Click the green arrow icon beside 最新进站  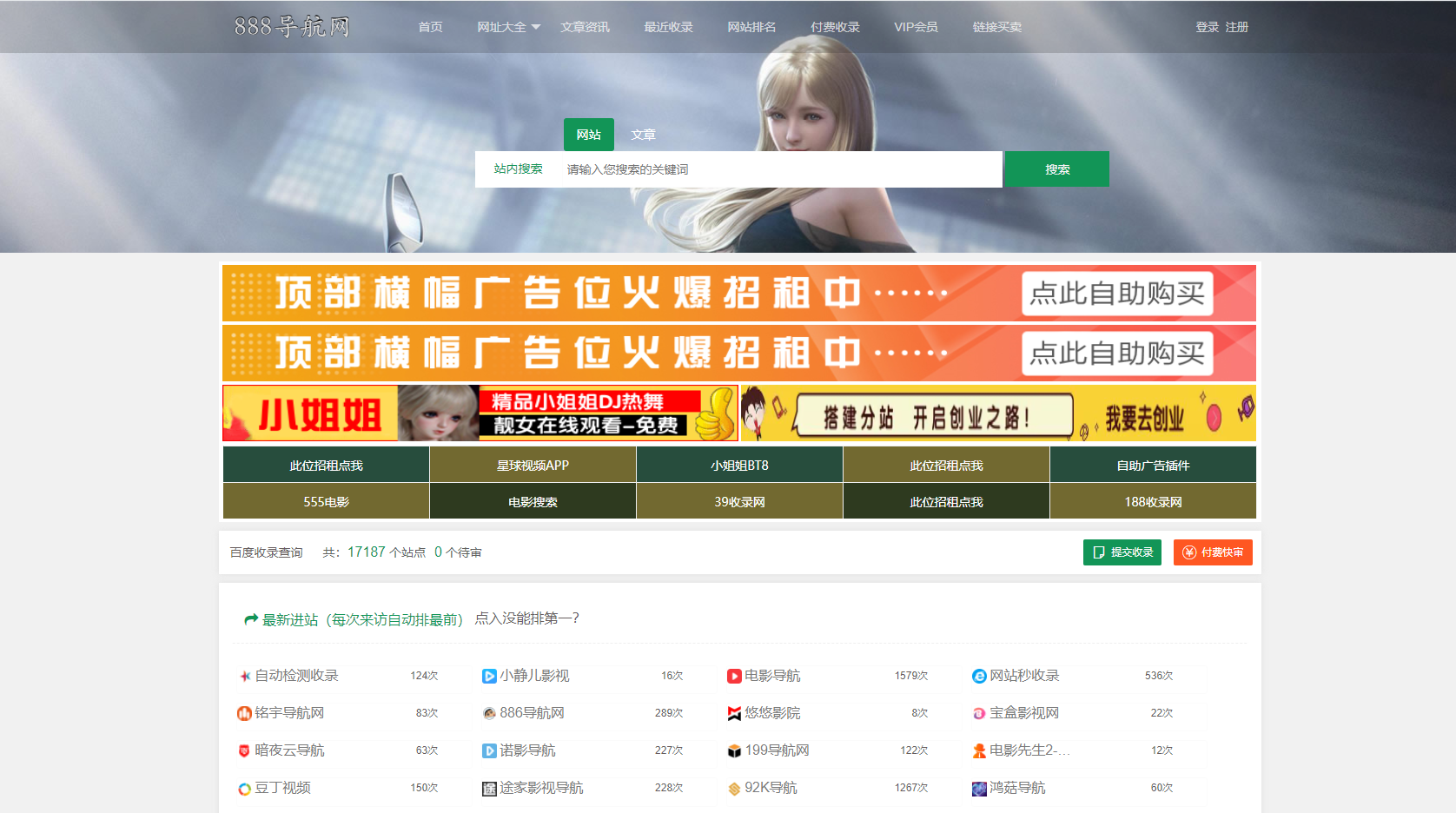pos(248,618)
